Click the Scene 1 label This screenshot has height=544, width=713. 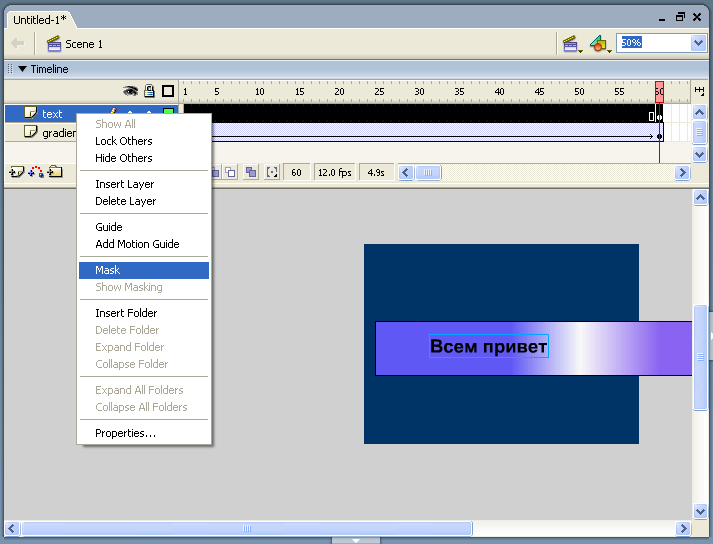[84, 44]
